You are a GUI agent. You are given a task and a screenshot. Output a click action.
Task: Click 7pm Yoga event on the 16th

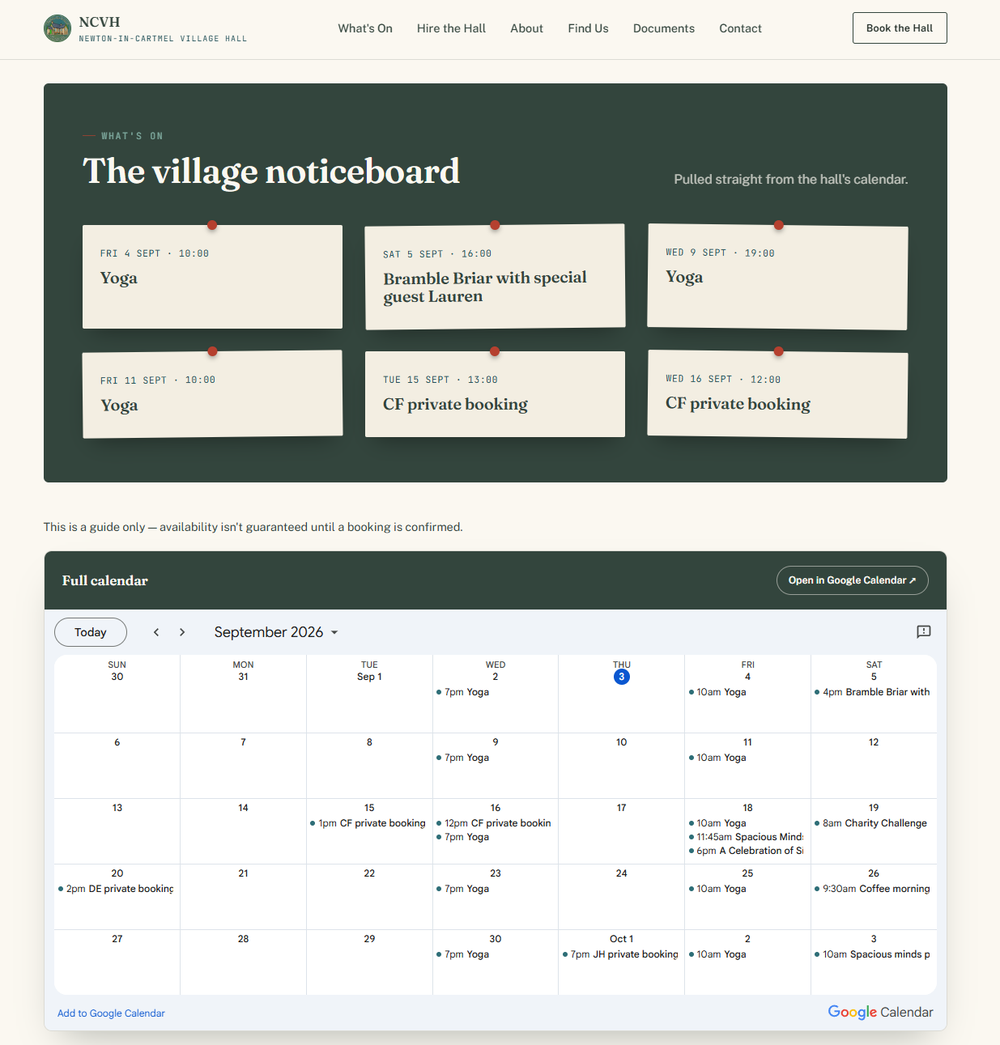click(495, 837)
